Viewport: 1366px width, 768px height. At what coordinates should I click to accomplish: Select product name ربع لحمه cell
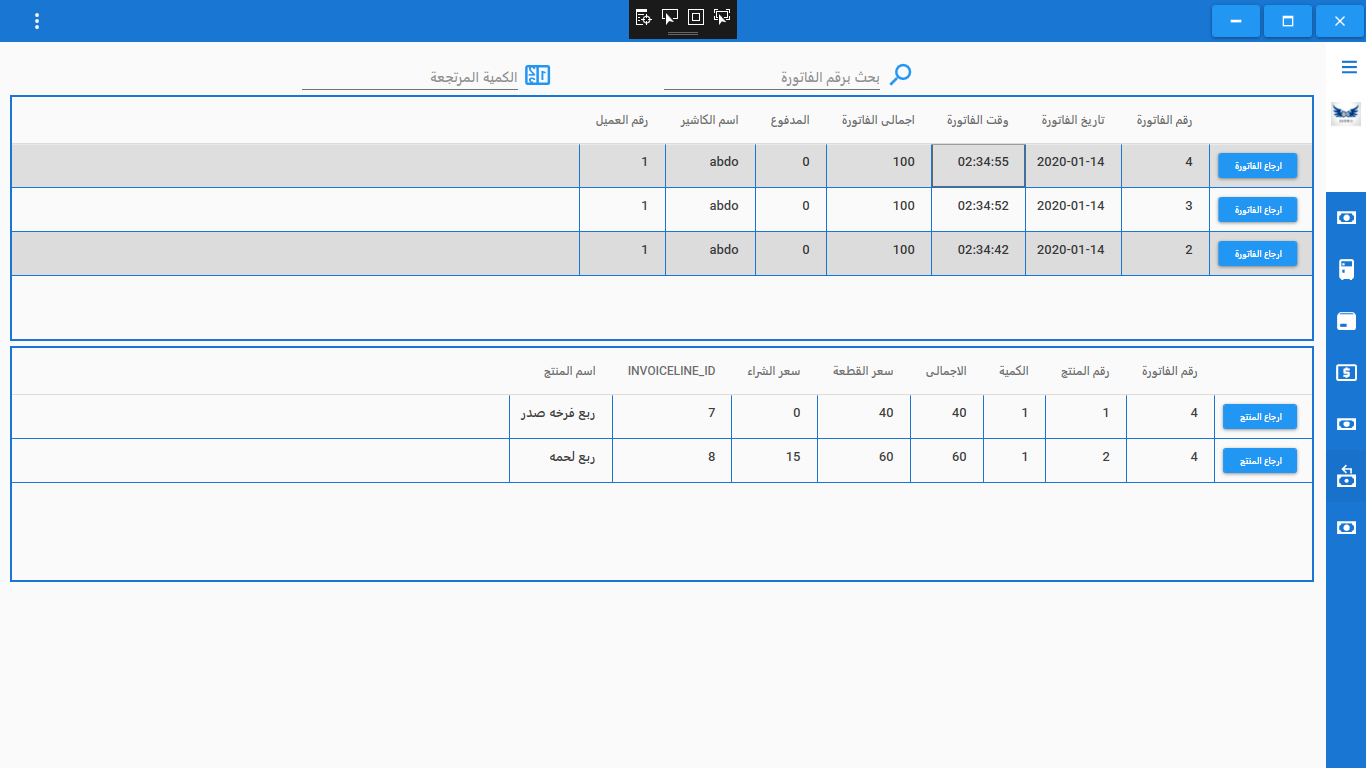561,460
